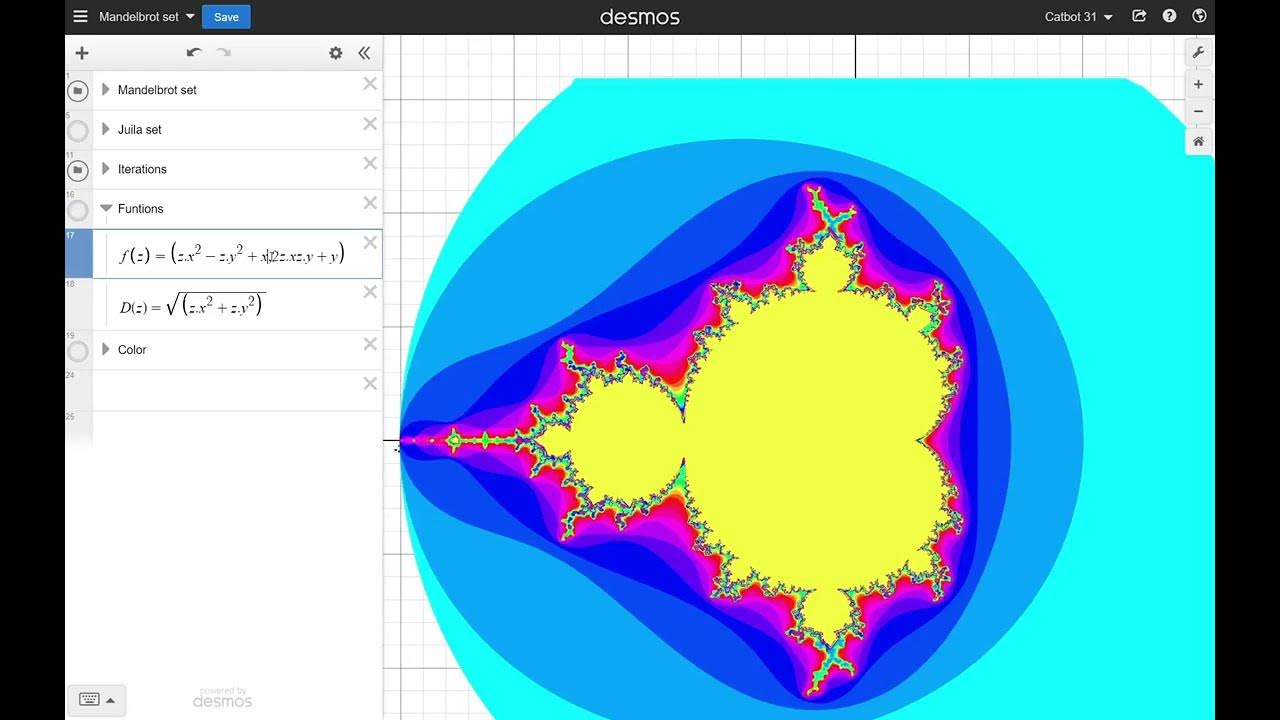Screen dimensions: 1280x720
Task: Click the add item plus icon
Action: coord(82,53)
